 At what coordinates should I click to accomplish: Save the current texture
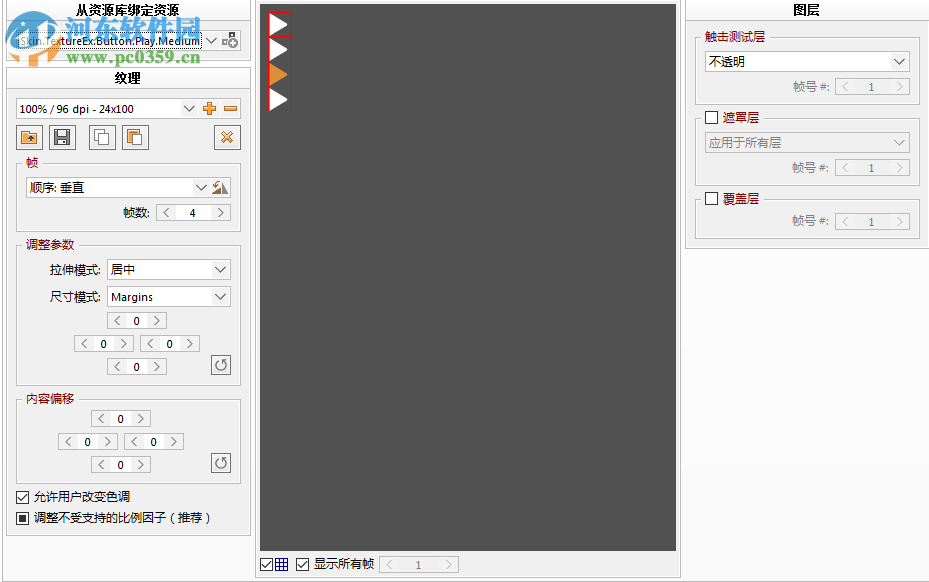tap(62, 137)
